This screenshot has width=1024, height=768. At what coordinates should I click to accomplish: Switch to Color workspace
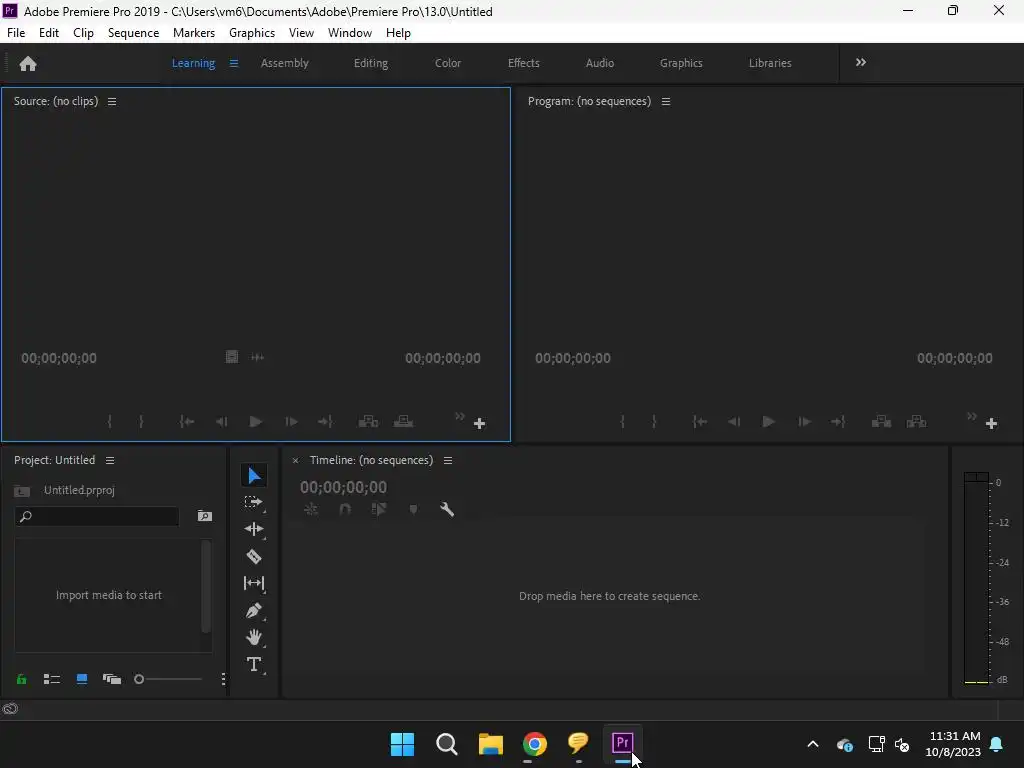[448, 63]
